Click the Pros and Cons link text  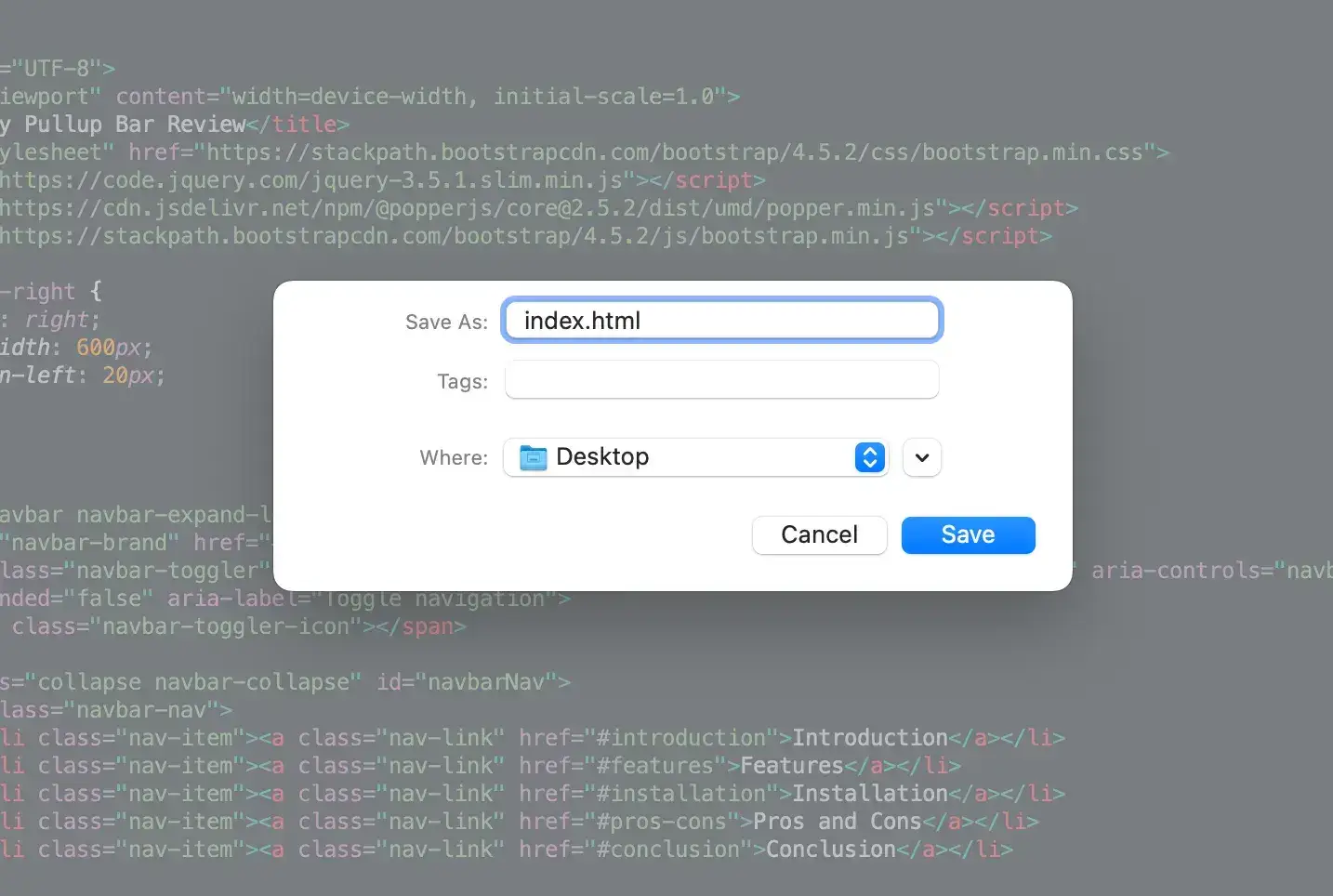(837, 821)
